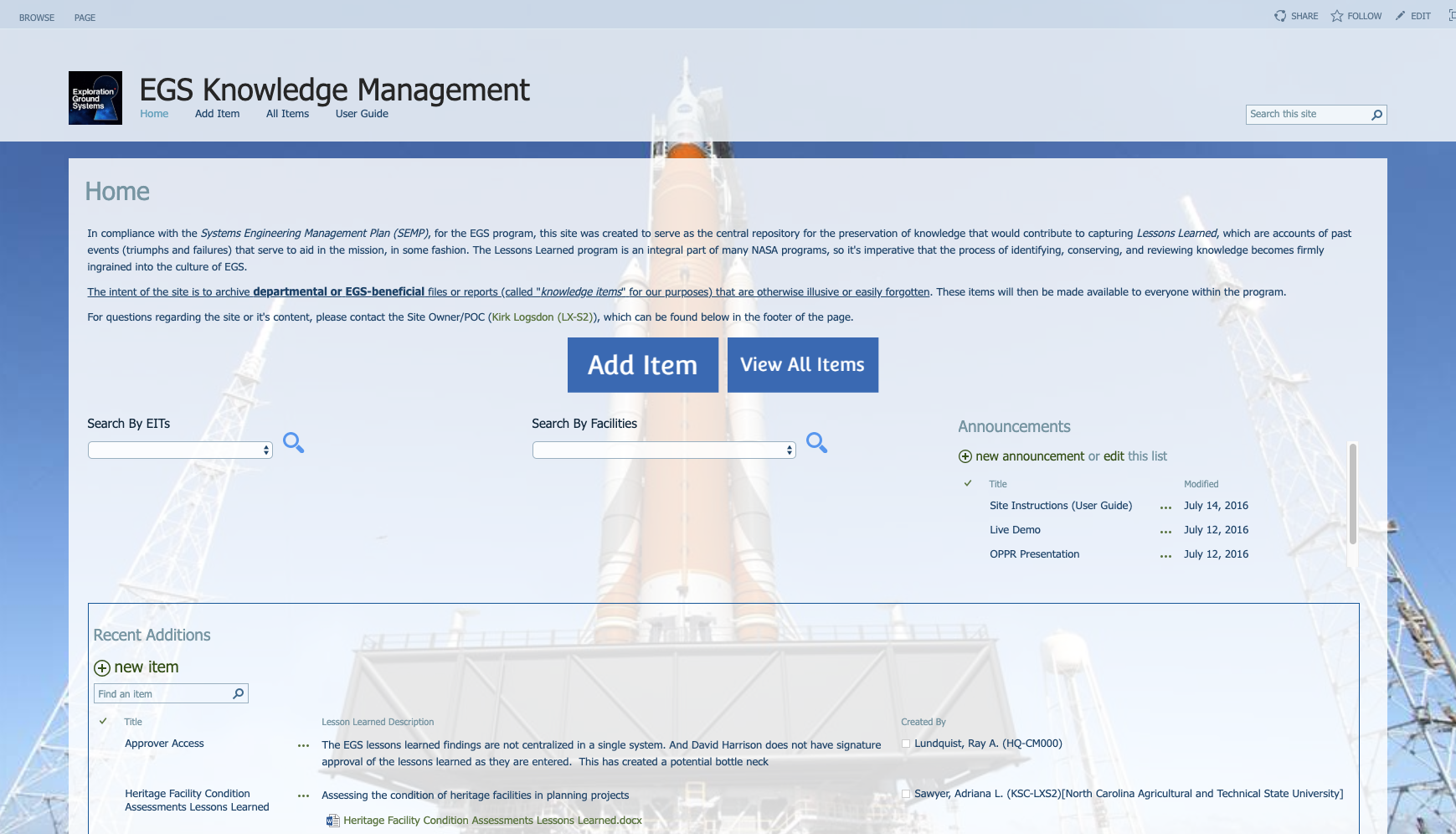Open the Share dialog via the Share icon
The width and height of the screenshot is (1456, 834).
pyautogui.click(x=1279, y=15)
